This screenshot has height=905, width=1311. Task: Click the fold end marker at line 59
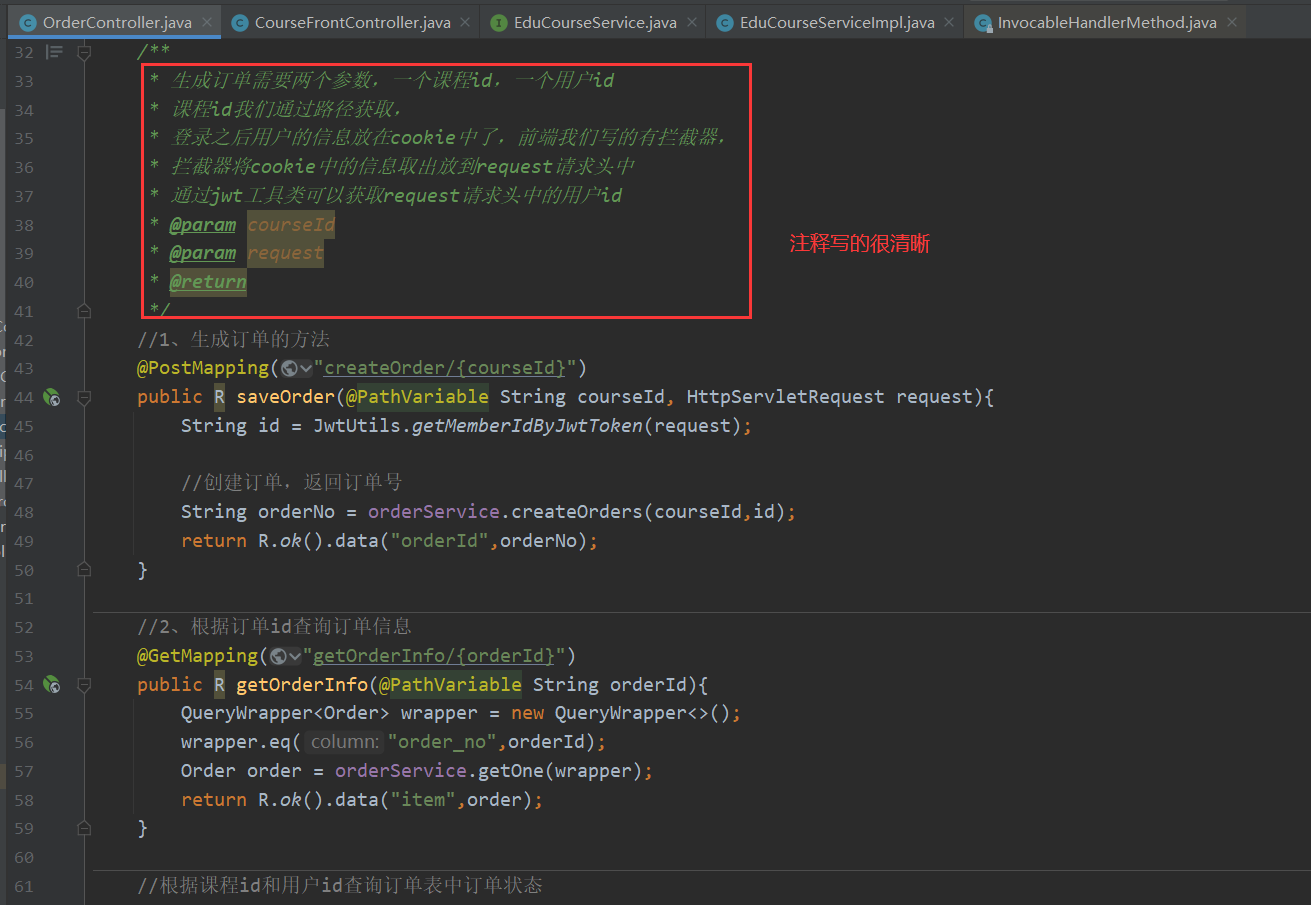[x=84, y=828]
